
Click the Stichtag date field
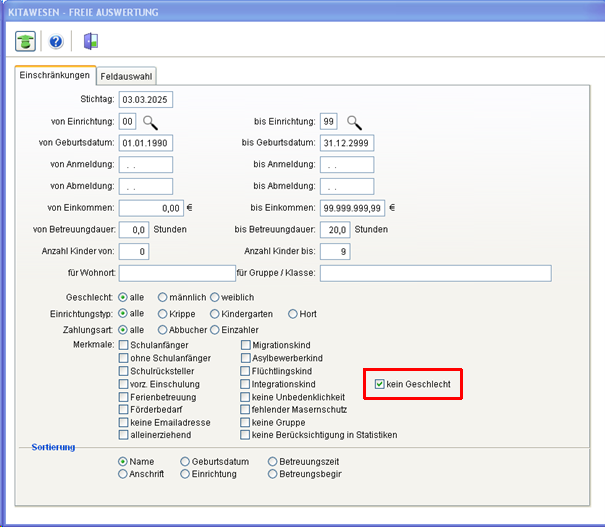(146, 100)
